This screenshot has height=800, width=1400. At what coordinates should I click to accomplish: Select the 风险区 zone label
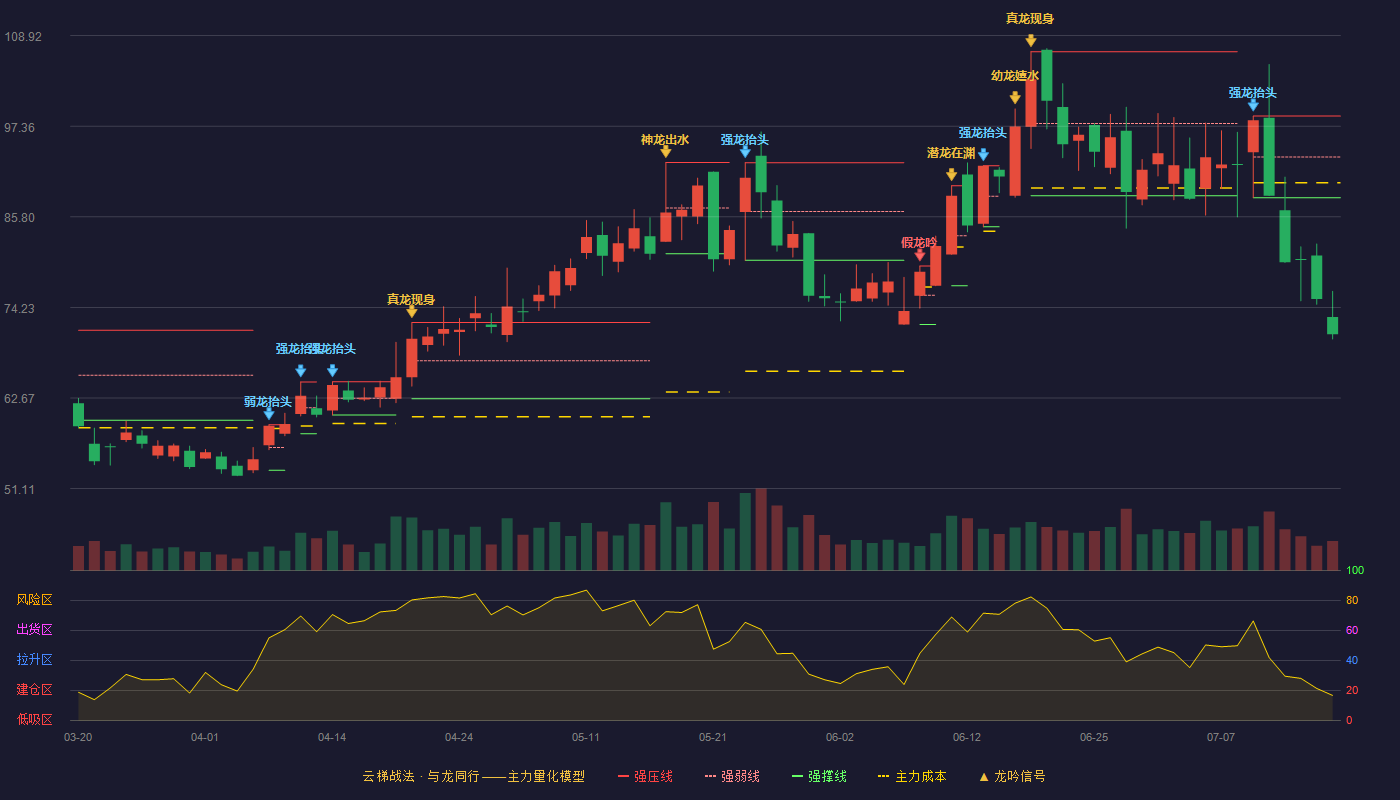click(35, 600)
